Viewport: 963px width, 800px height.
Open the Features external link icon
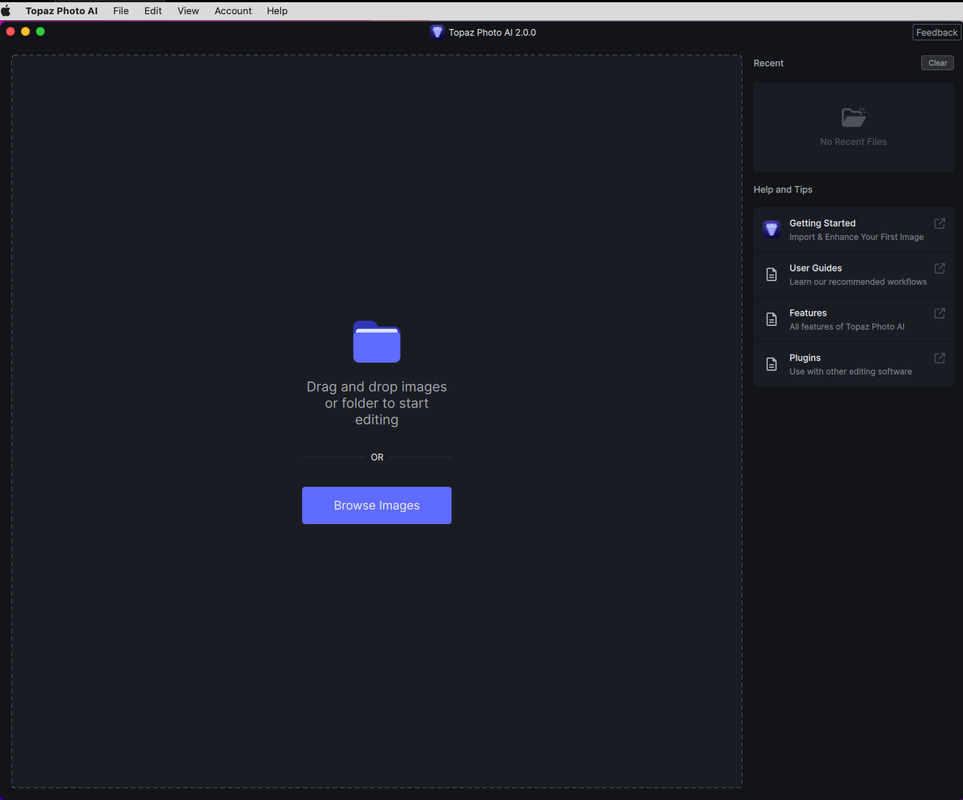click(939, 313)
